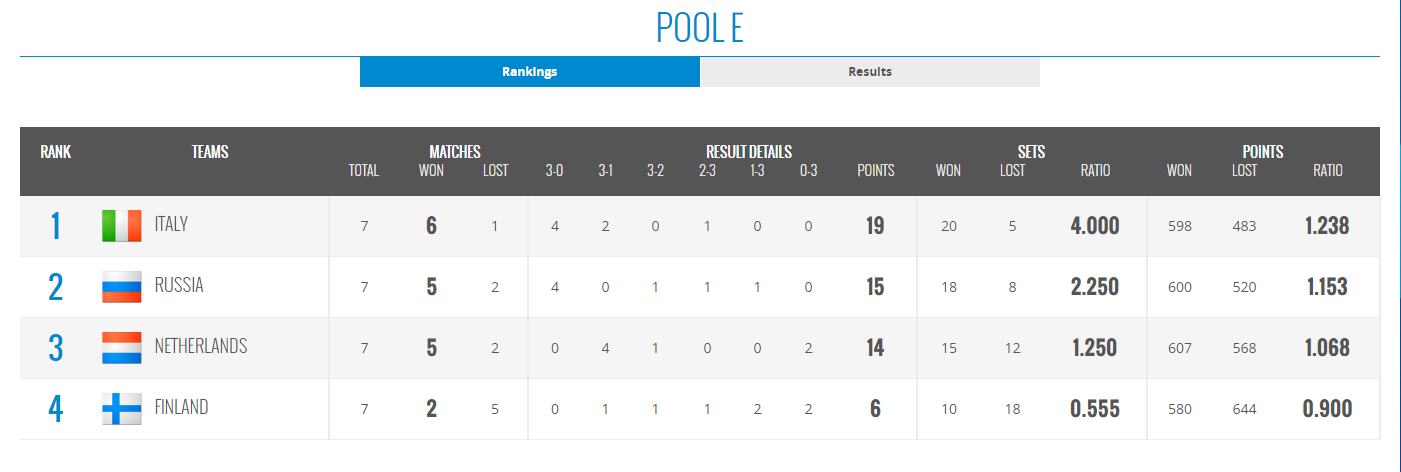Click the Teams column header
Screen dimensions: 1401x472
pyautogui.click(x=210, y=152)
